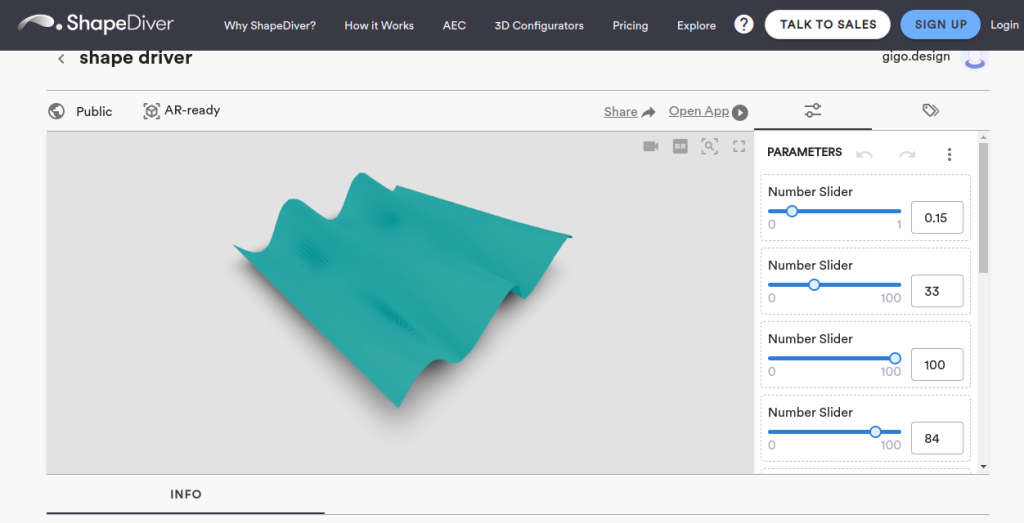
Task: Go back using the arrow beside shape driver
Action: [61, 59]
